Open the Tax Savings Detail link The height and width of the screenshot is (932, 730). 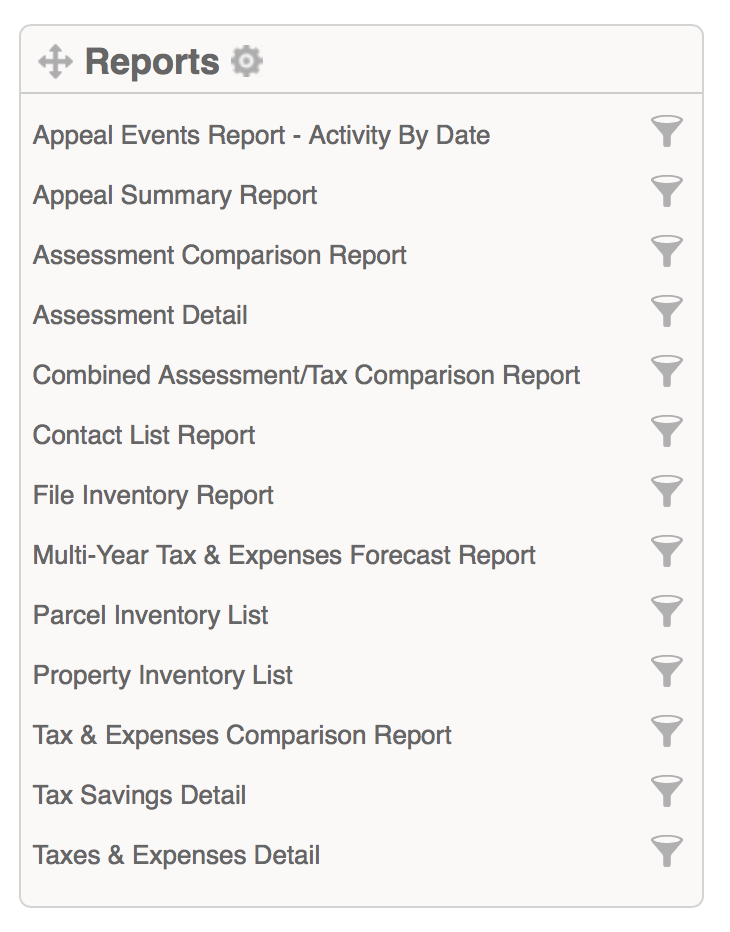pos(139,796)
